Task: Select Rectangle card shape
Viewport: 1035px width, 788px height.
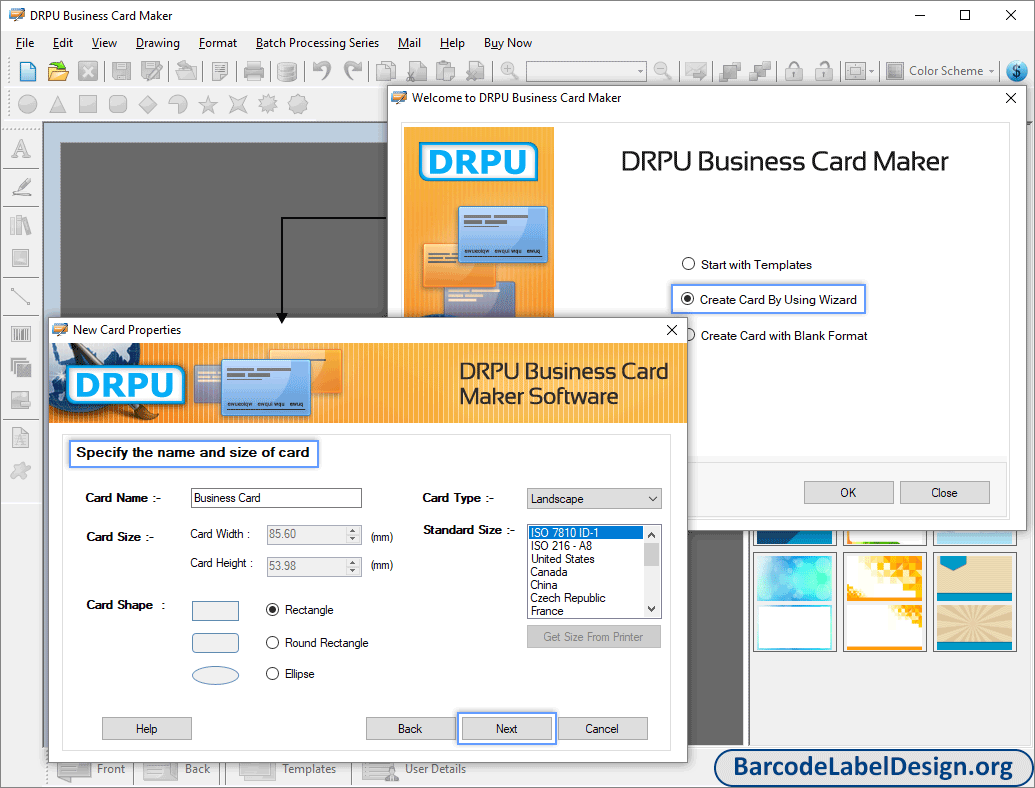Action: coord(300,610)
